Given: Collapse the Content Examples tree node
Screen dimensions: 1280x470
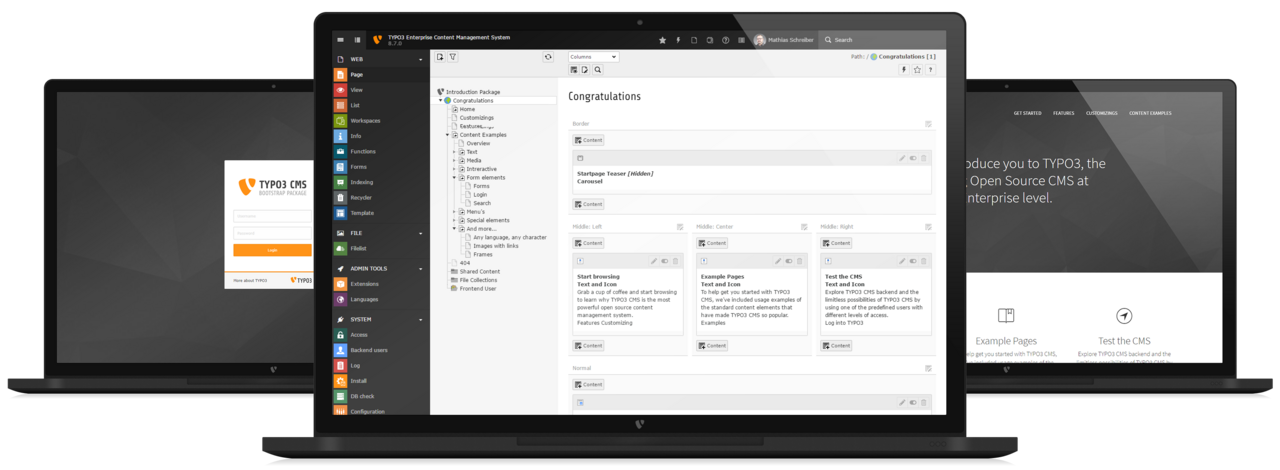Looking at the screenshot, I should (x=448, y=135).
